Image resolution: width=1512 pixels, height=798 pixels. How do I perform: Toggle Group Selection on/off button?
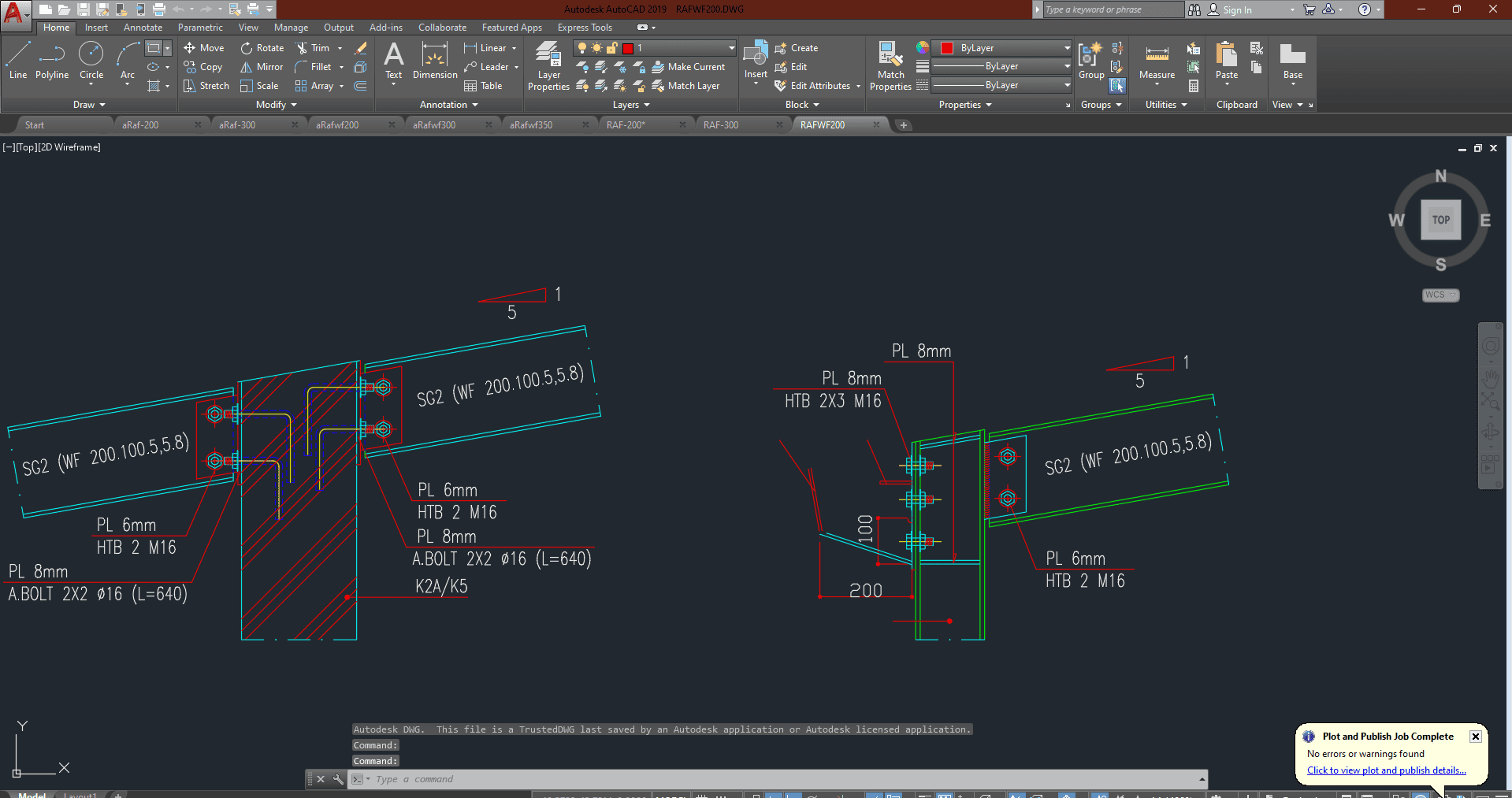tap(1117, 85)
